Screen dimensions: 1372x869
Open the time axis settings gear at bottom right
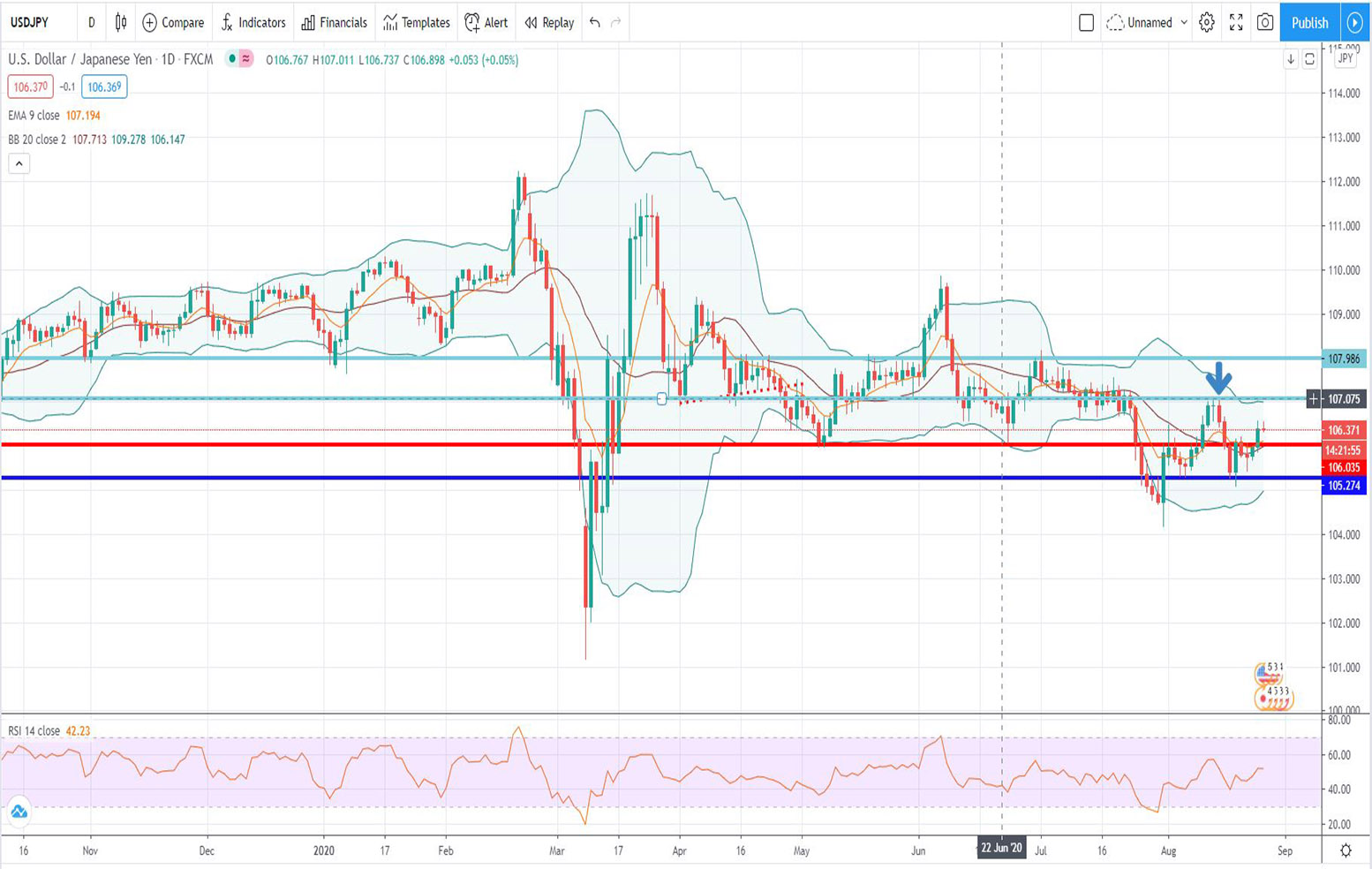pyautogui.click(x=1346, y=850)
